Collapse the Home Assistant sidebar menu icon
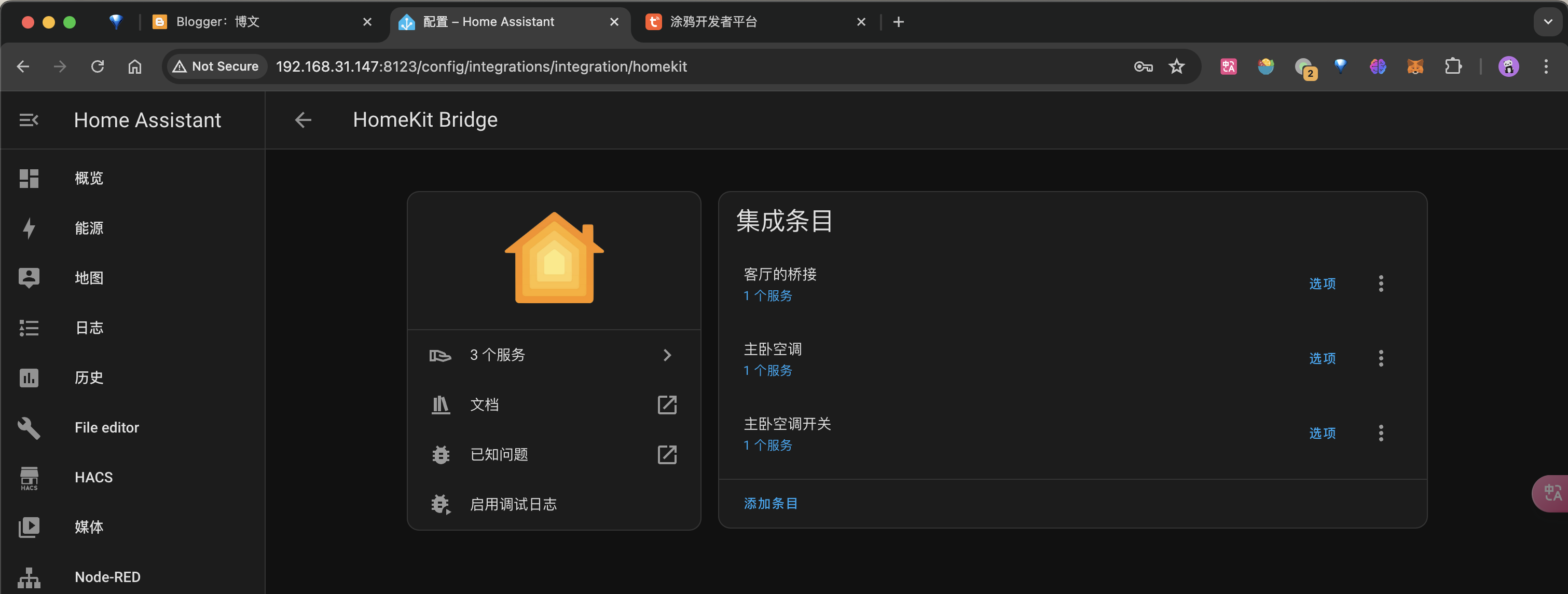 [29, 120]
